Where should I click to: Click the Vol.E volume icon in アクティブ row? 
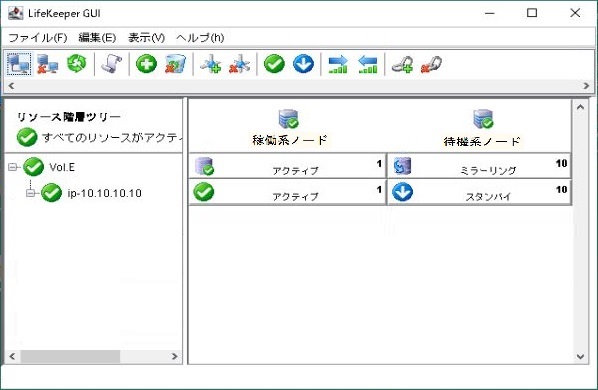[x=204, y=166]
